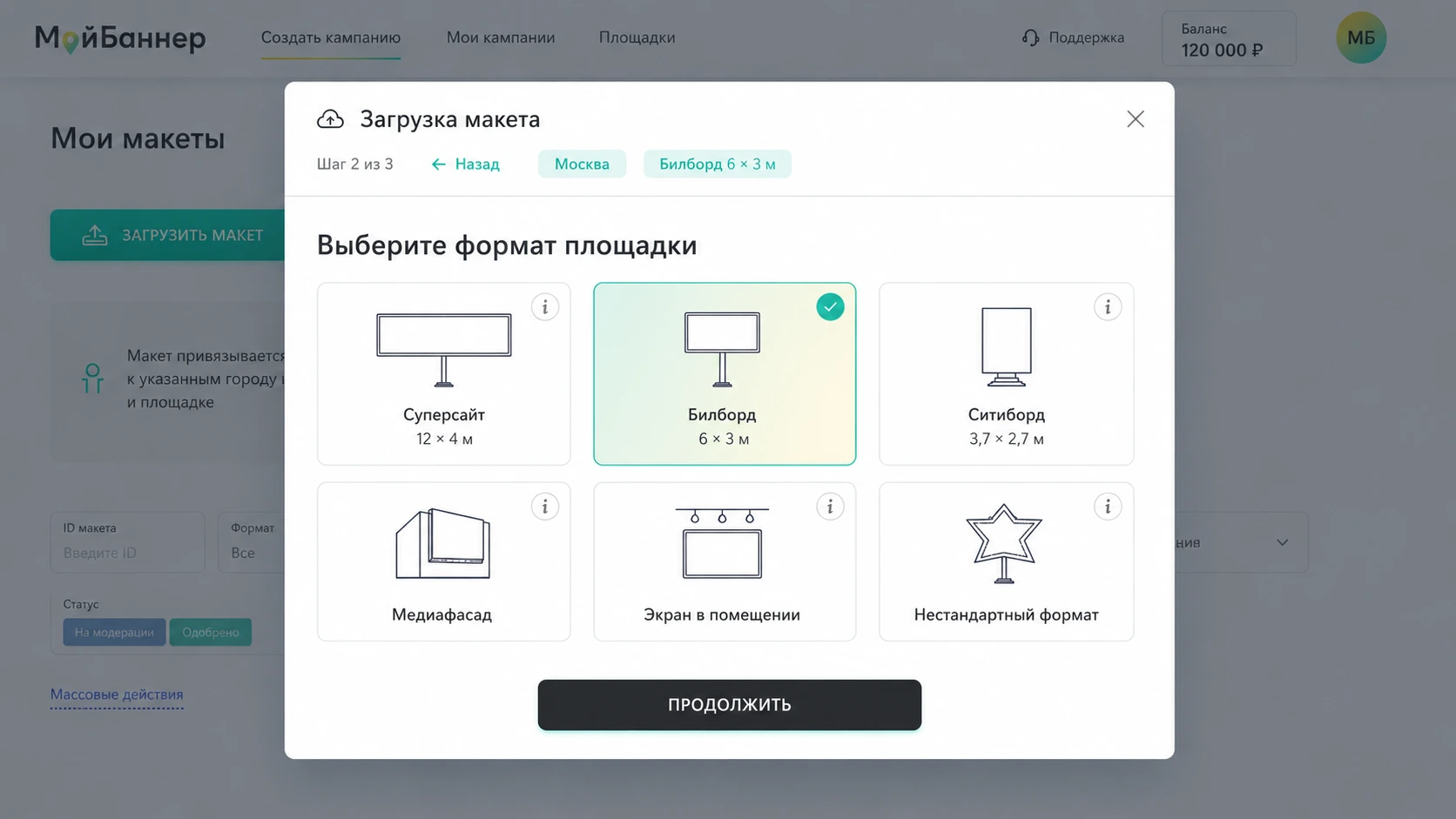Click the pin icon in the info note

point(92,379)
